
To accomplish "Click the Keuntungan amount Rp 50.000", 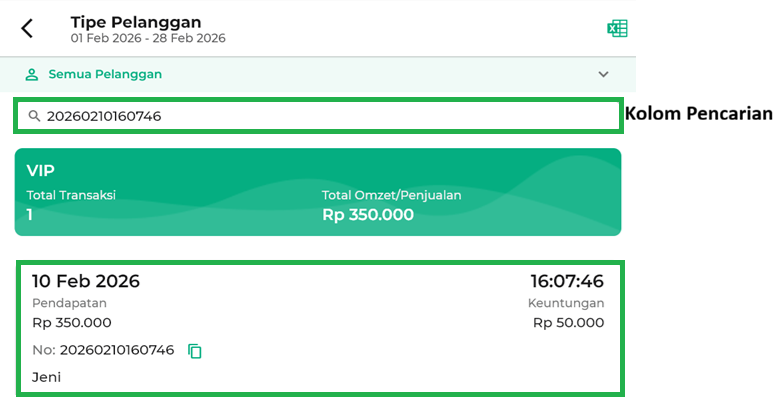I will (568, 323).
